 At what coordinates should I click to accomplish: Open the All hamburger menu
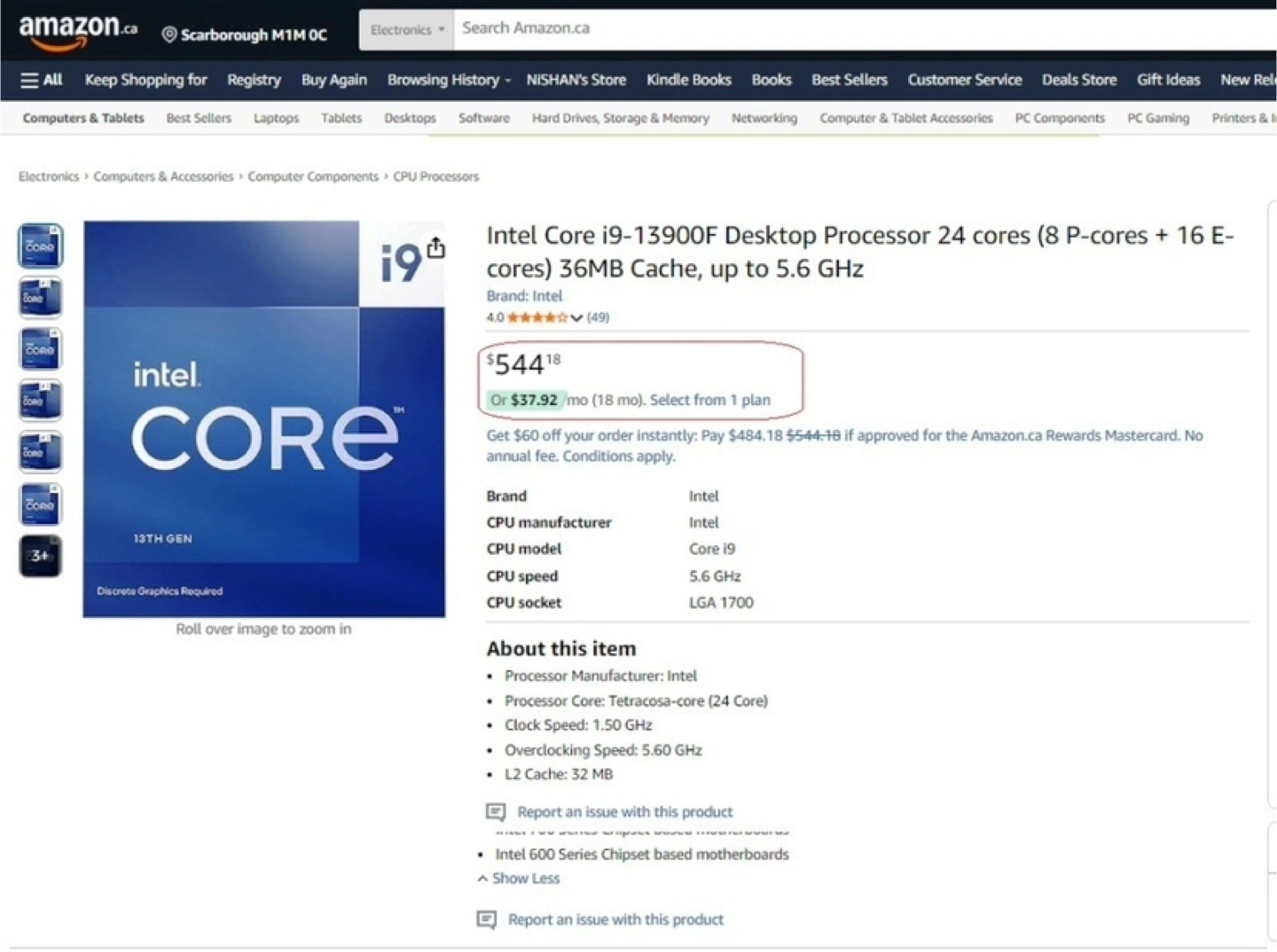click(42, 80)
